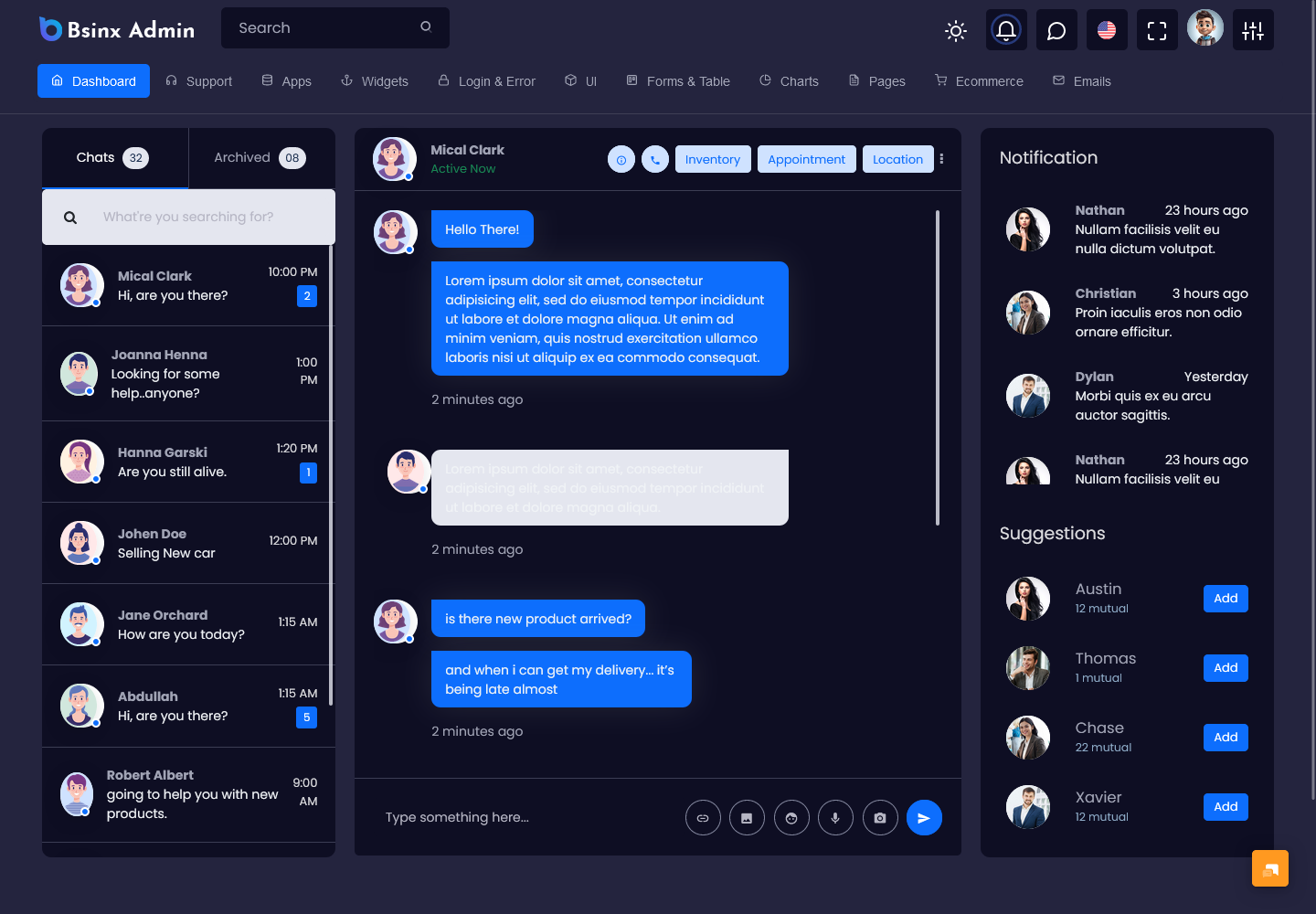Open the emoji picker icon
This screenshot has width=1316, height=914.
(791, 817)
